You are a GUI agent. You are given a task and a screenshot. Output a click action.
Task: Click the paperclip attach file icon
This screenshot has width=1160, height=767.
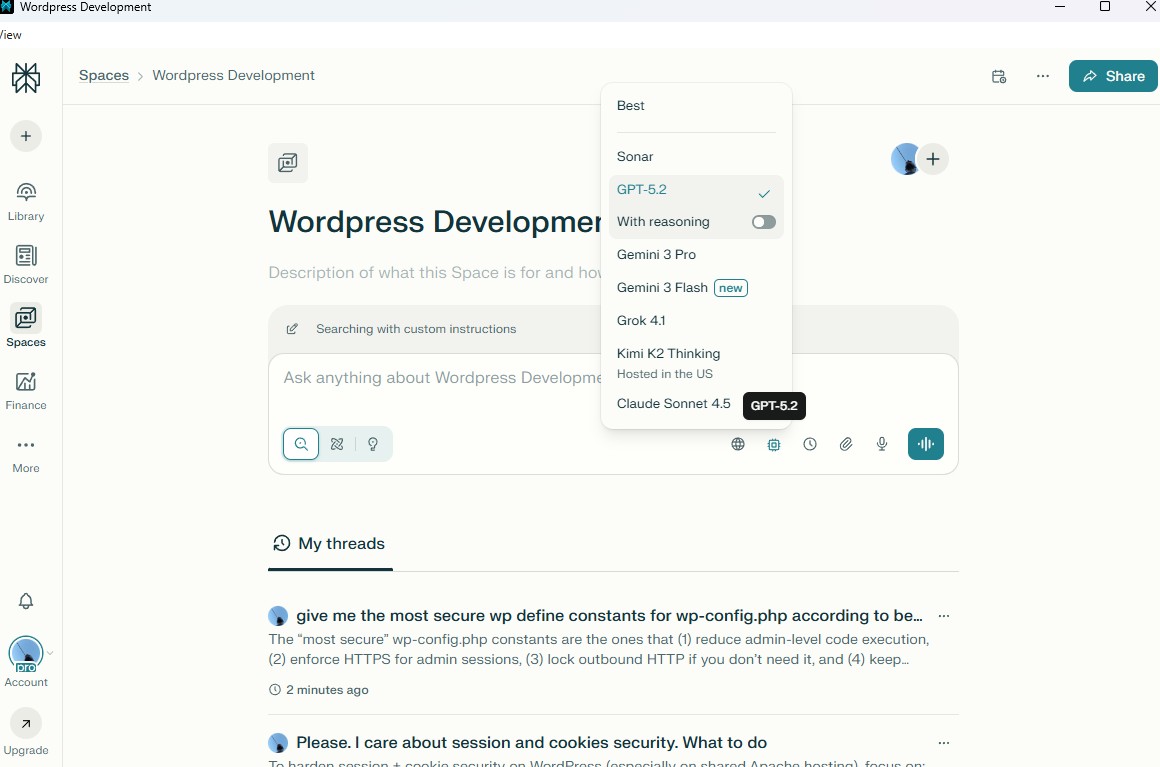(x=846, y=444)
